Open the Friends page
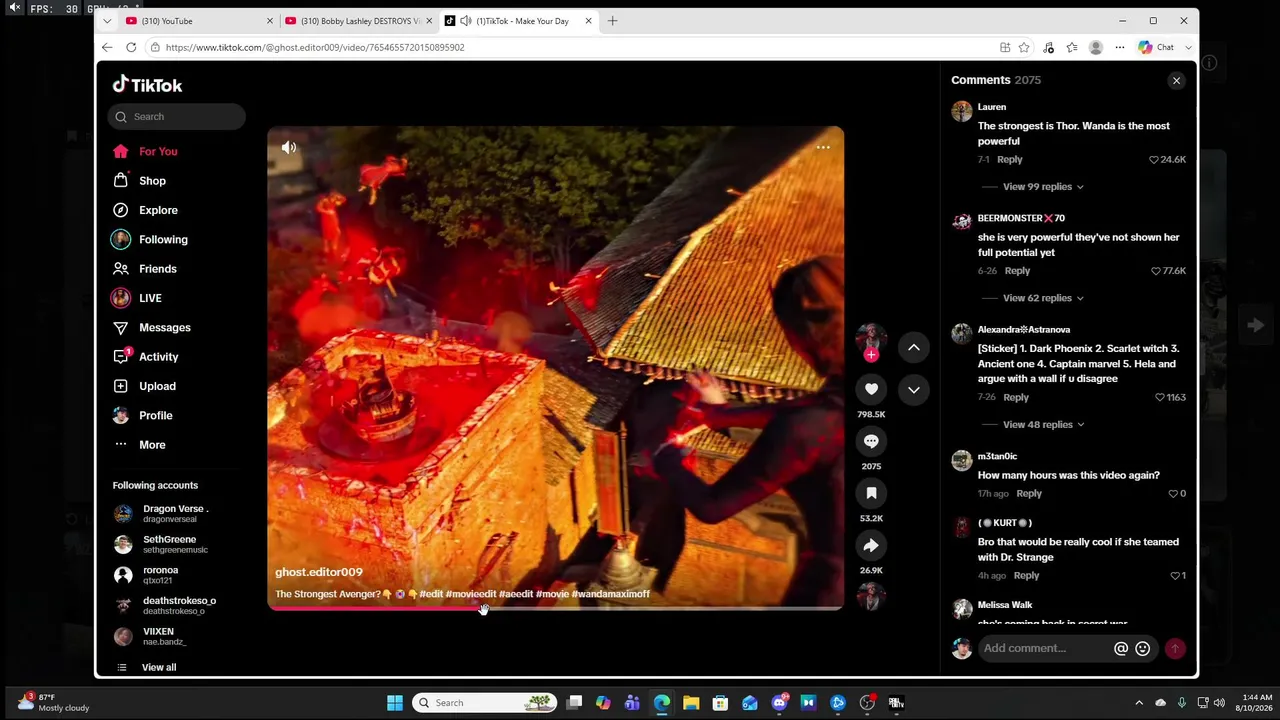The image size is (1280, 720). click(x=145, y=269)
